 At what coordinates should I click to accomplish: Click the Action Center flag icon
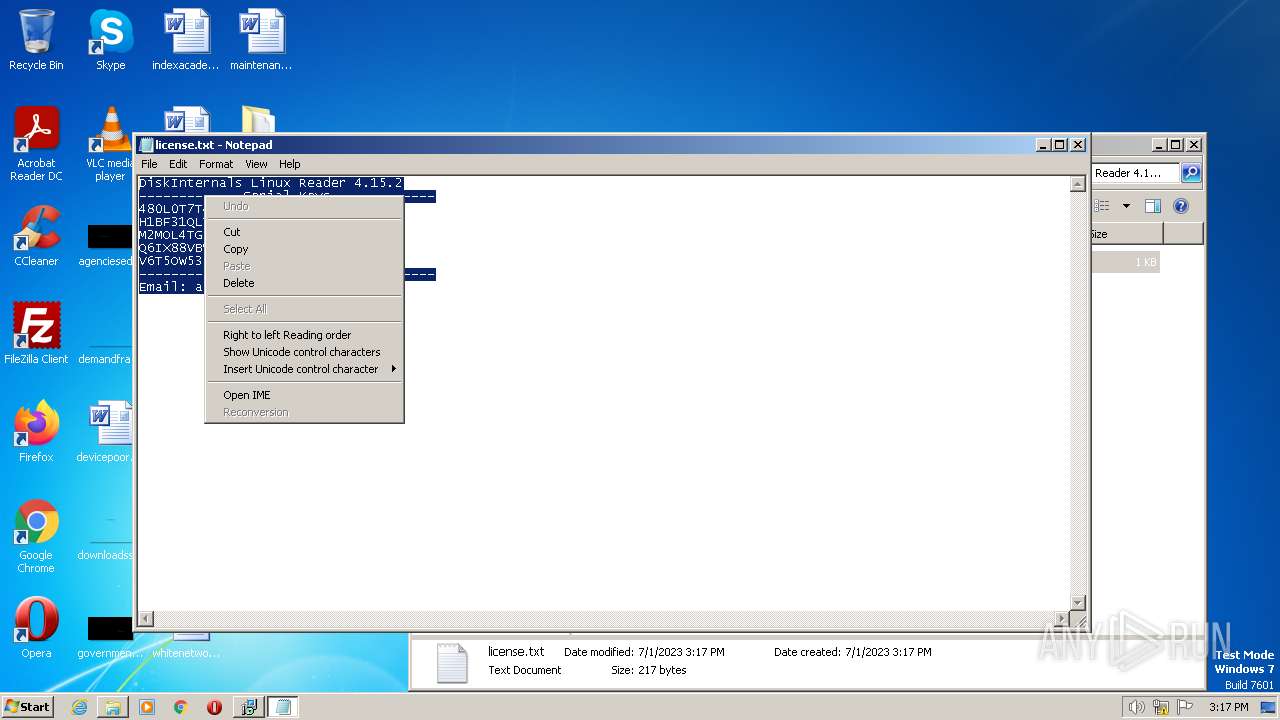1186,707
